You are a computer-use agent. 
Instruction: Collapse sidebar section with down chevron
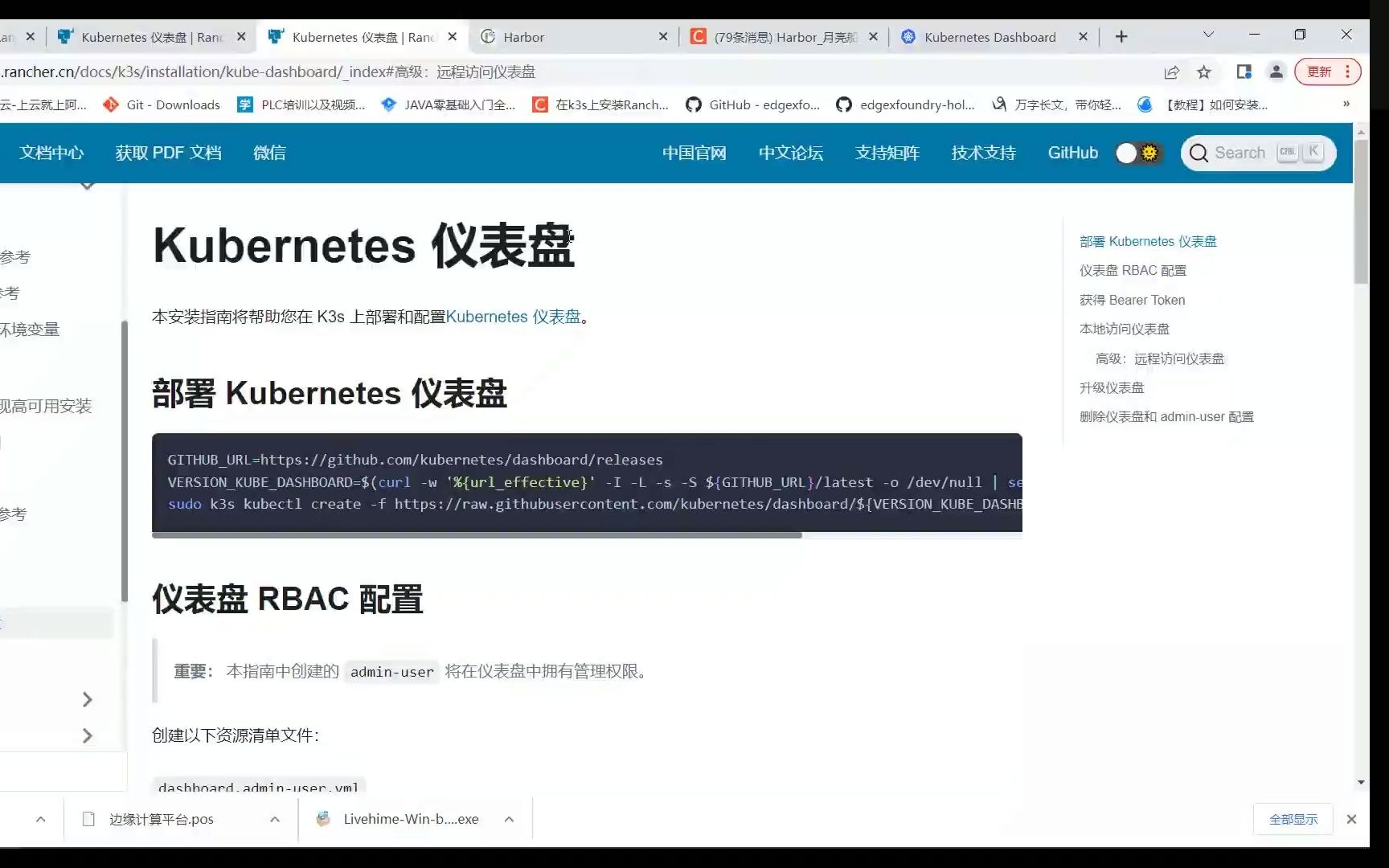tap(87, 186)
